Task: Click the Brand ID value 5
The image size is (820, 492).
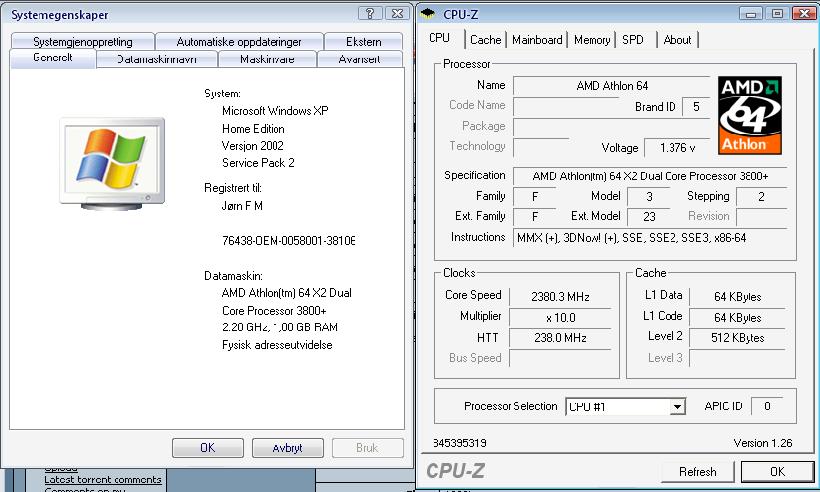Action: [696, 107]
